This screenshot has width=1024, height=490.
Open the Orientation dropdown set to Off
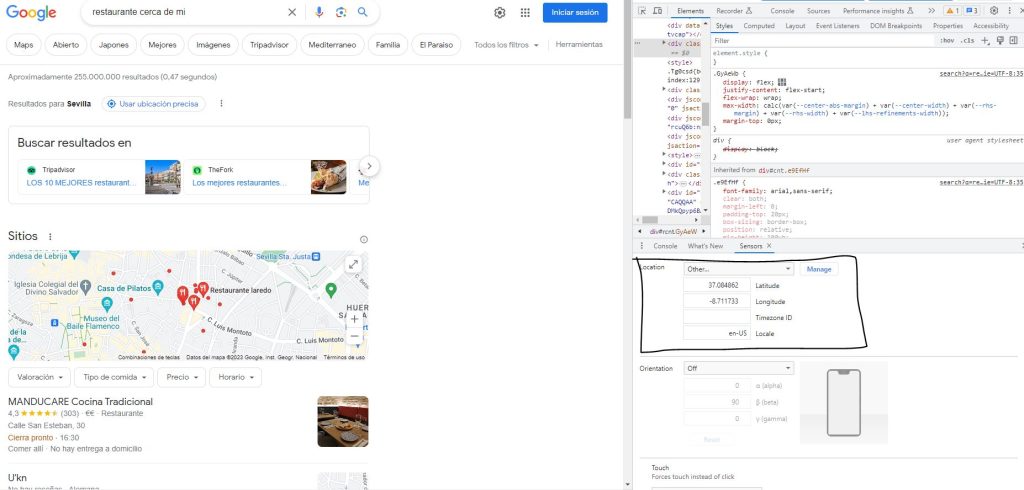click(x=738, y=368)
